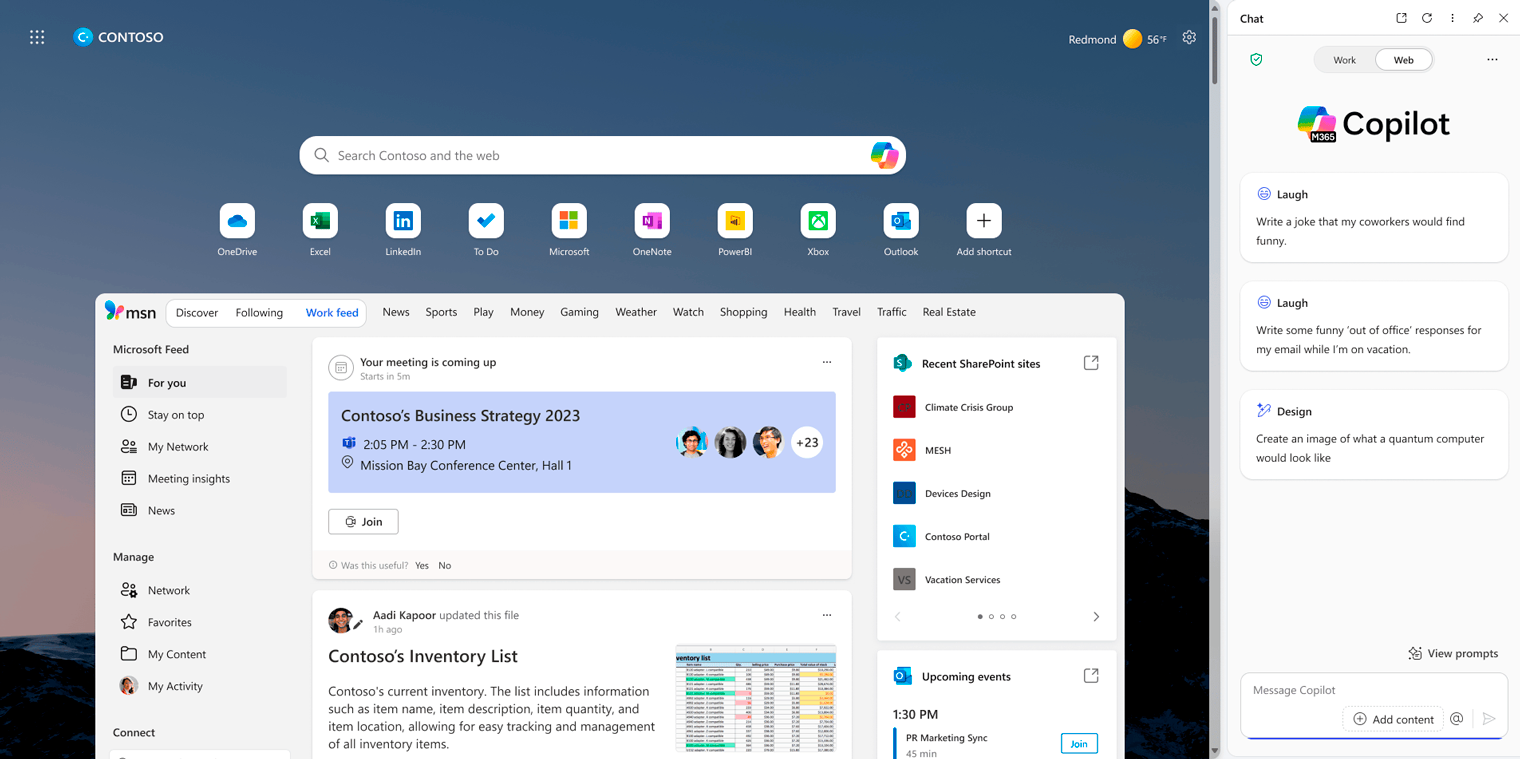Screen dimensions: 1520x759
Task: Switch Copilot to Web mode
Action: pyautogui.click(x=1404, y=60)
